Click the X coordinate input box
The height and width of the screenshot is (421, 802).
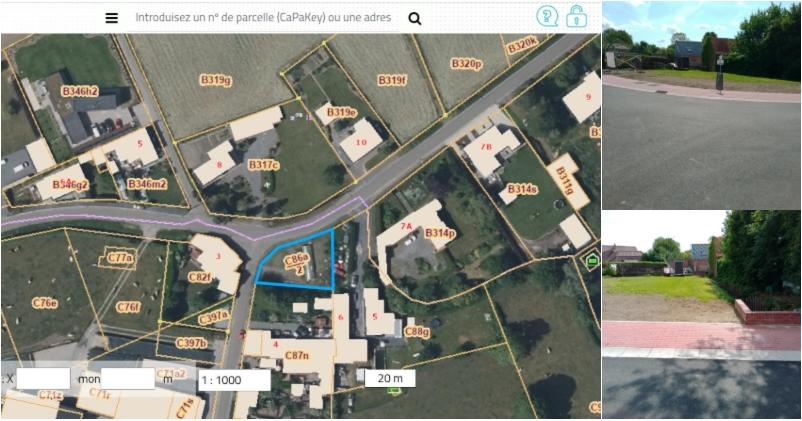[43, 379]
